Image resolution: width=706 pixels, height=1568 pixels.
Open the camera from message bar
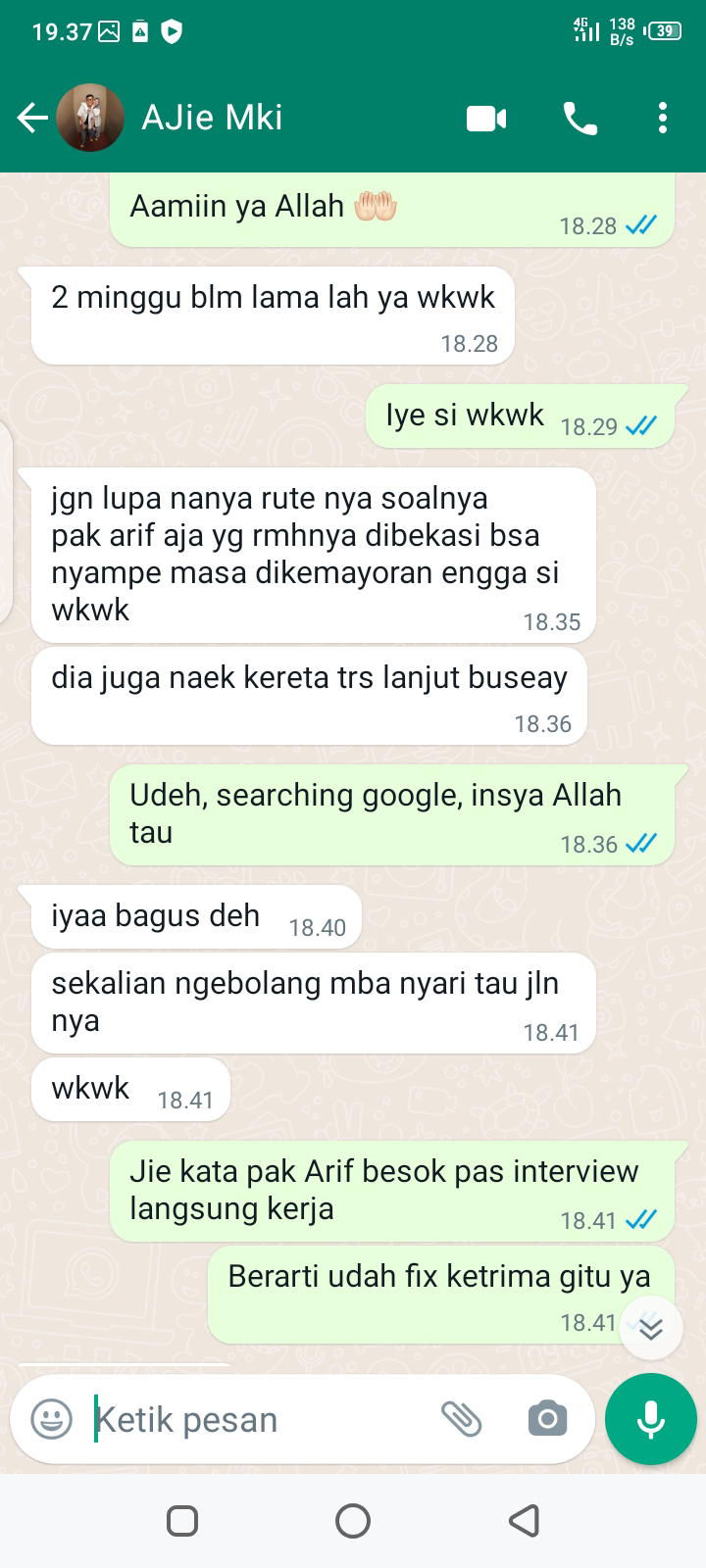(x=547, y=1419)
